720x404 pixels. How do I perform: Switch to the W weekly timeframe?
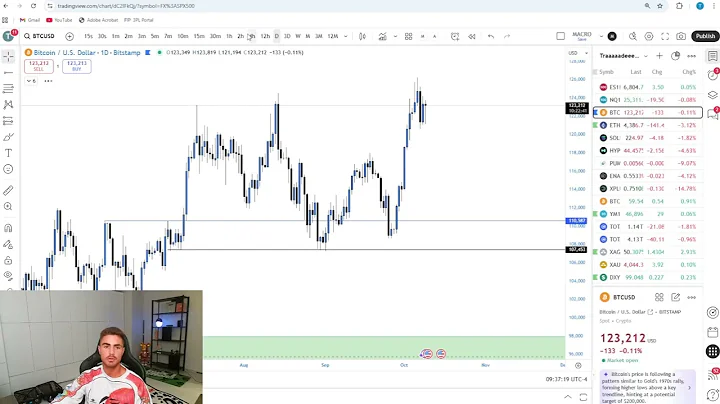click(x=298, y=36)
